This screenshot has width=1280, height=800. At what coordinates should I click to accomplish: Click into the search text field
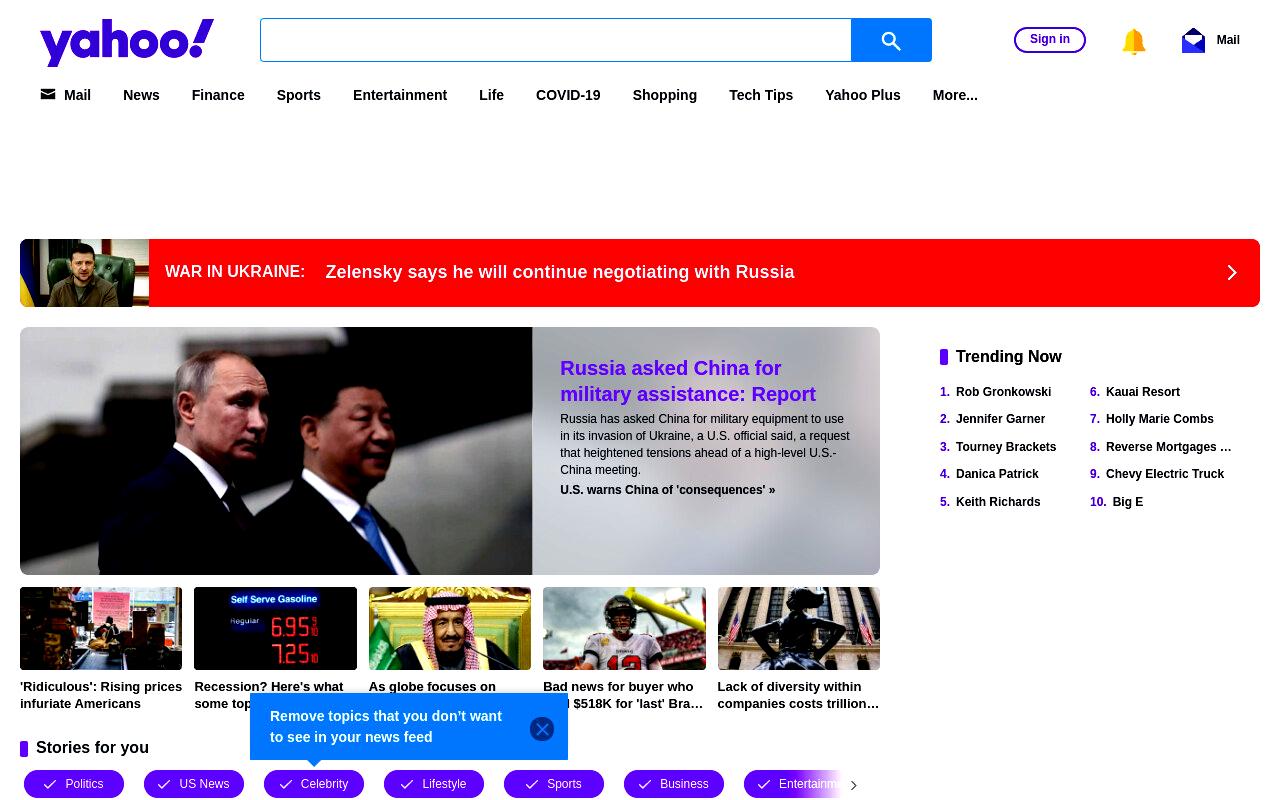tap(556, 40)
